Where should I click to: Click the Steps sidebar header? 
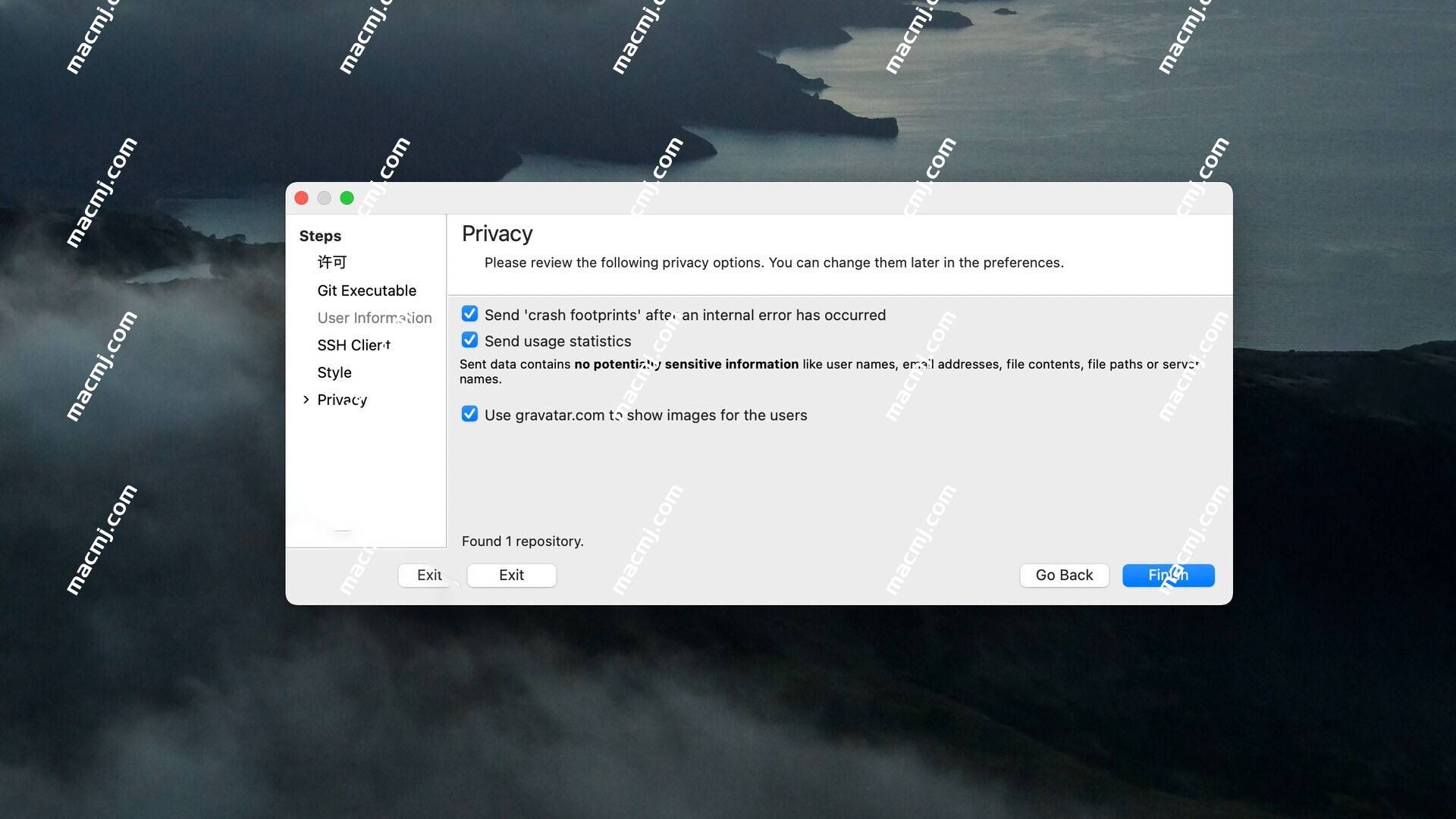320,236
